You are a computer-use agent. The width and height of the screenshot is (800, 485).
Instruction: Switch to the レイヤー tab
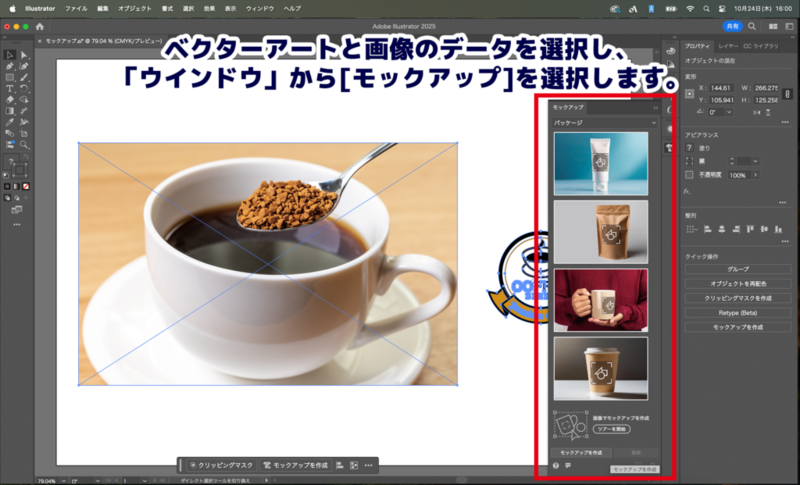pos(728,46)
